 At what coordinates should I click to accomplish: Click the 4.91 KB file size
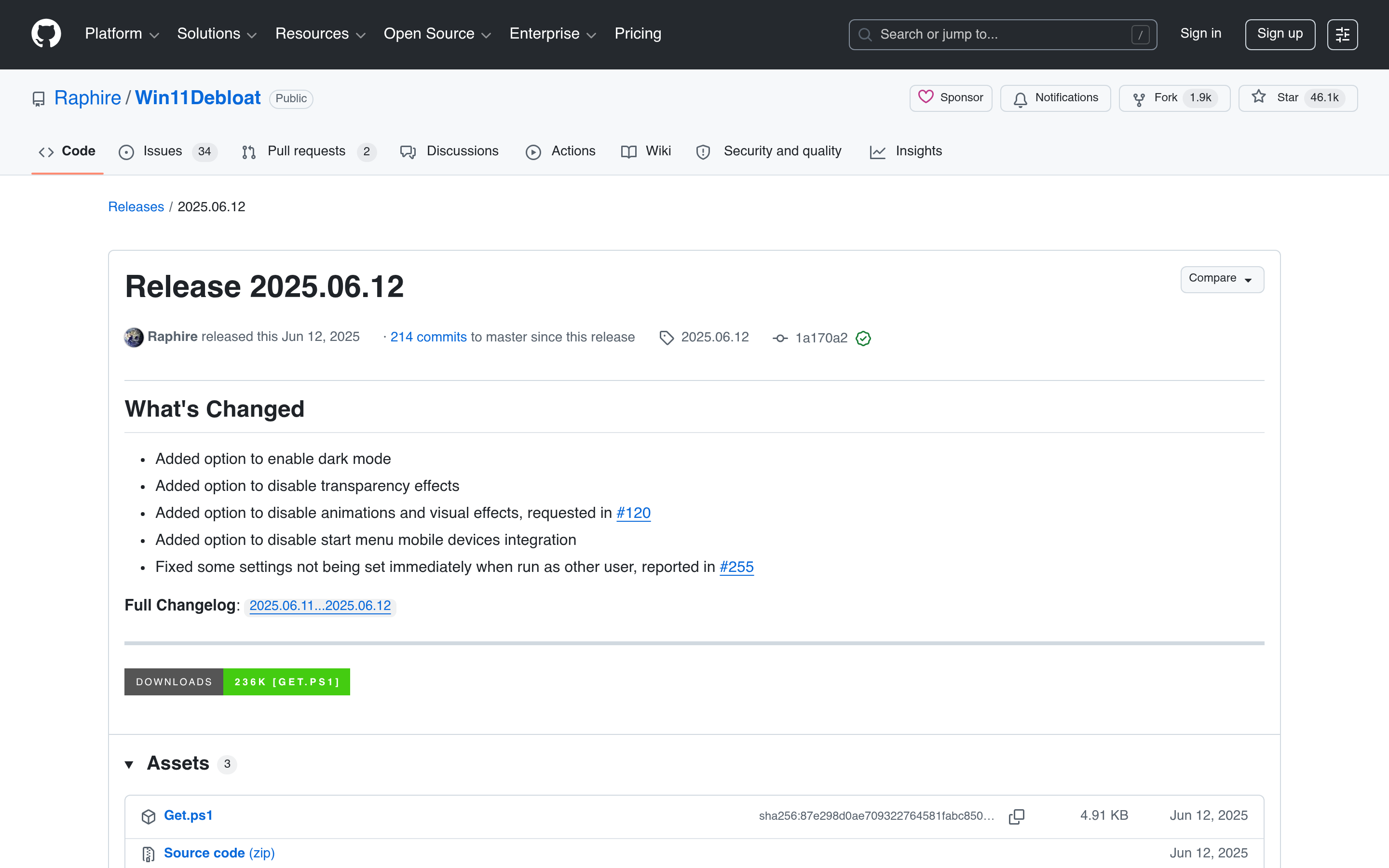click(1104, 815)
